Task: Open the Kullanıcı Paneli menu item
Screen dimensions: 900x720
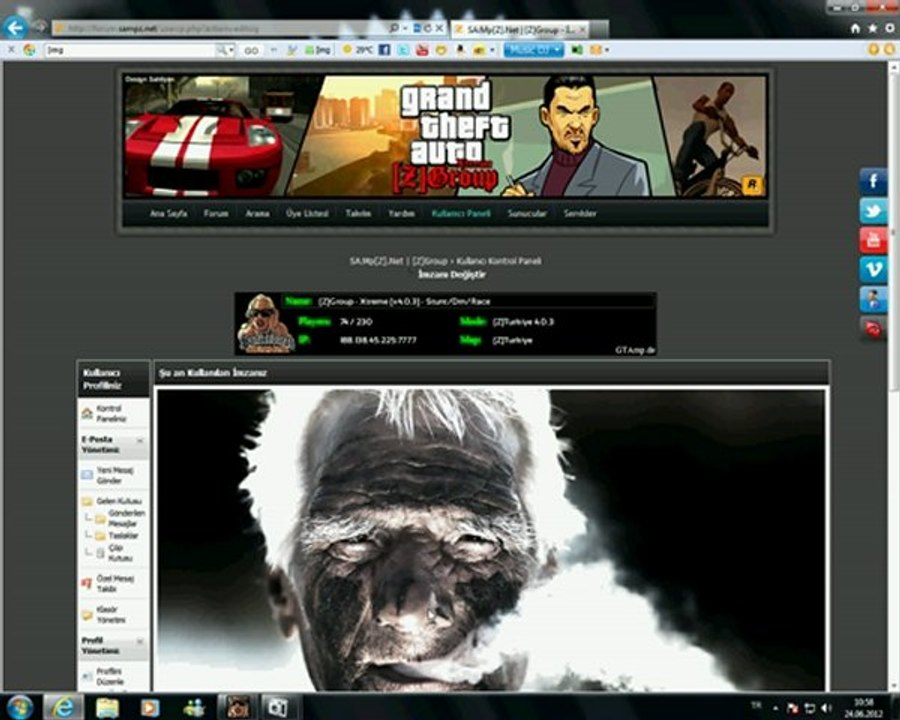Action: [461, 214]
